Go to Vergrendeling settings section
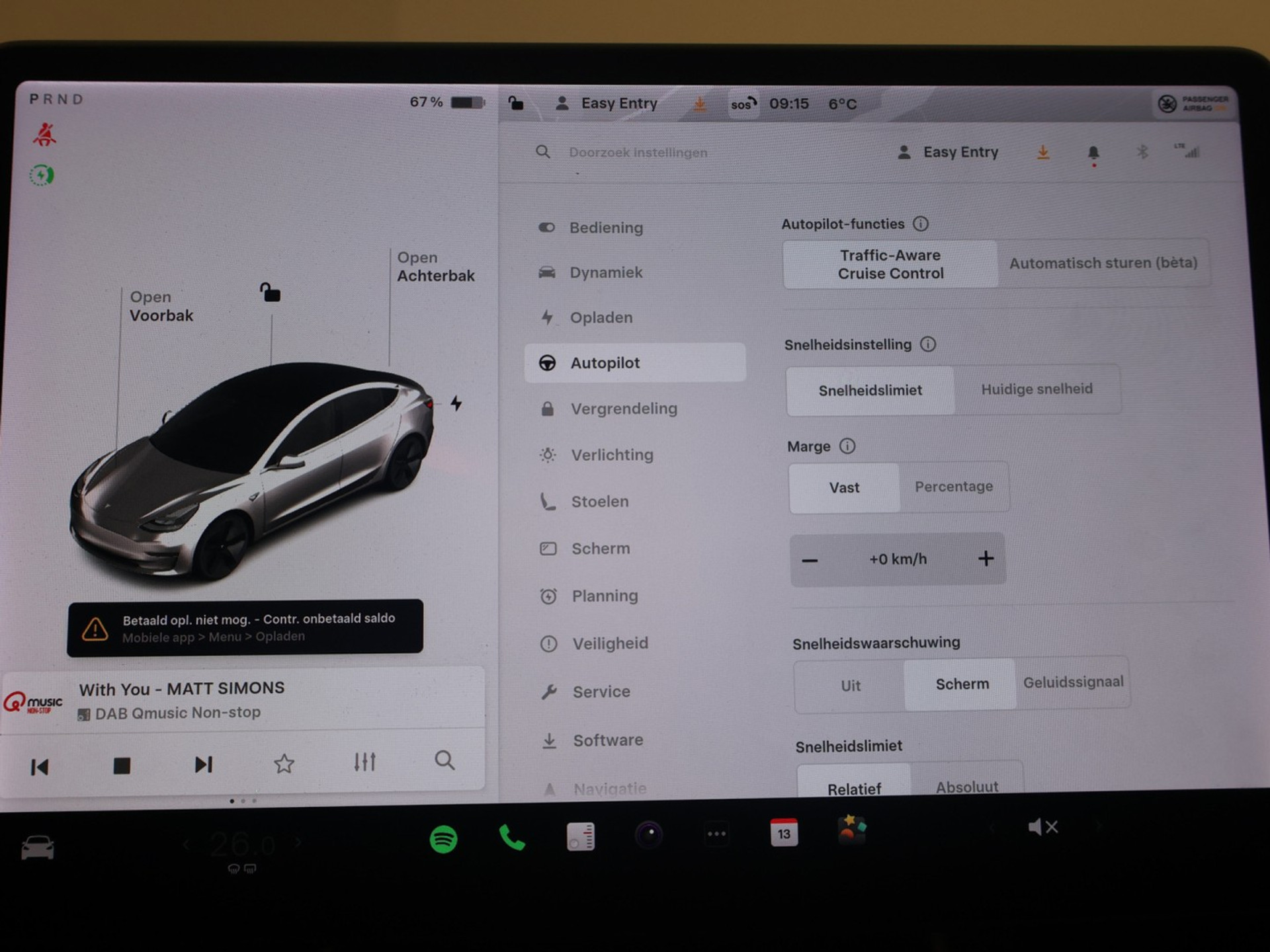 click(x=623, y=409)
